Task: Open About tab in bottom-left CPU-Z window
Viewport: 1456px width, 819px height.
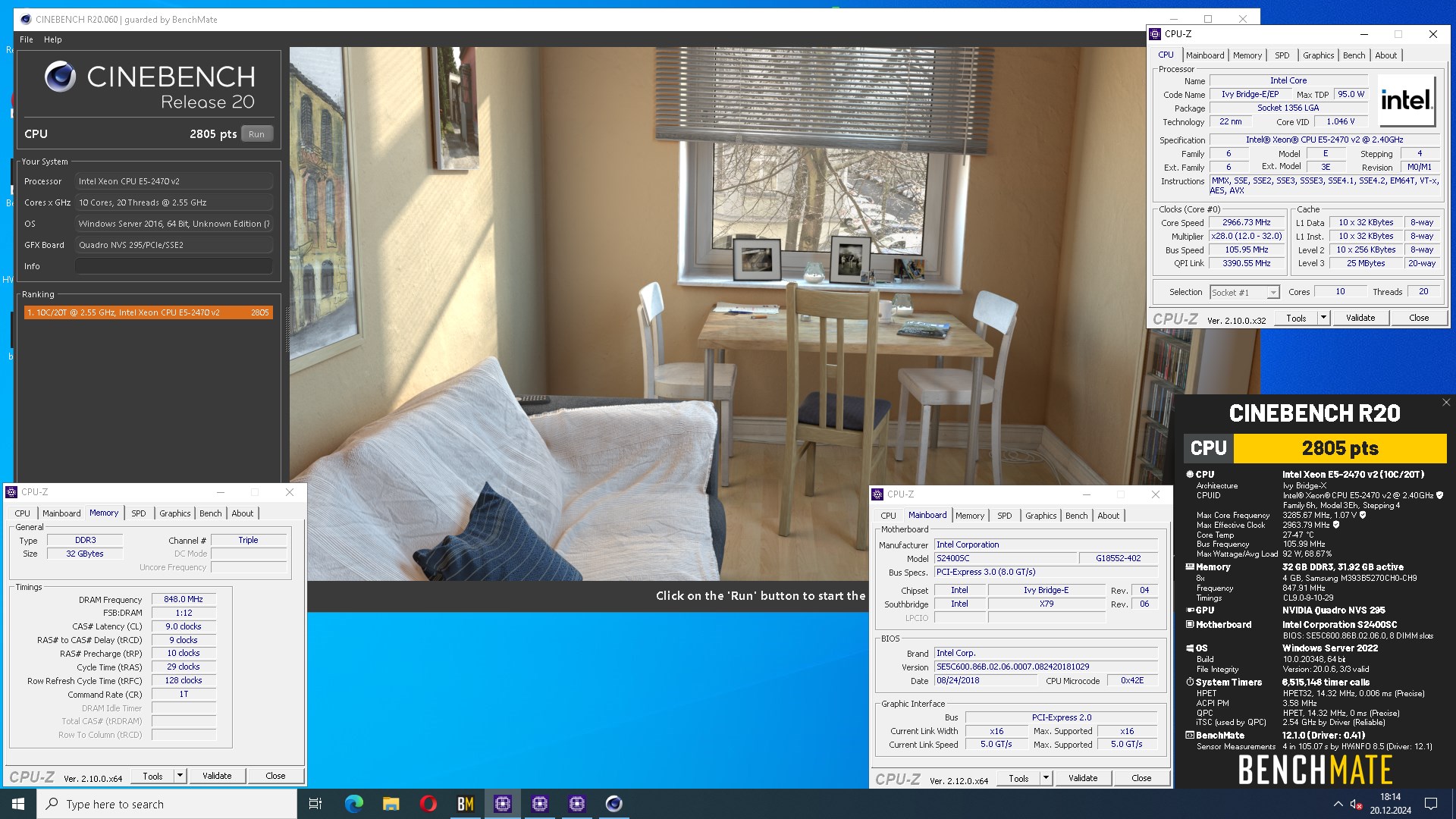Action: (243, 513)
